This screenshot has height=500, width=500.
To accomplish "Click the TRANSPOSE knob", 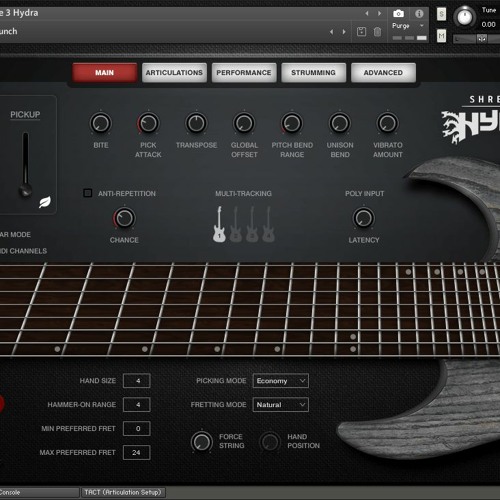I will [x=196, y=123].
